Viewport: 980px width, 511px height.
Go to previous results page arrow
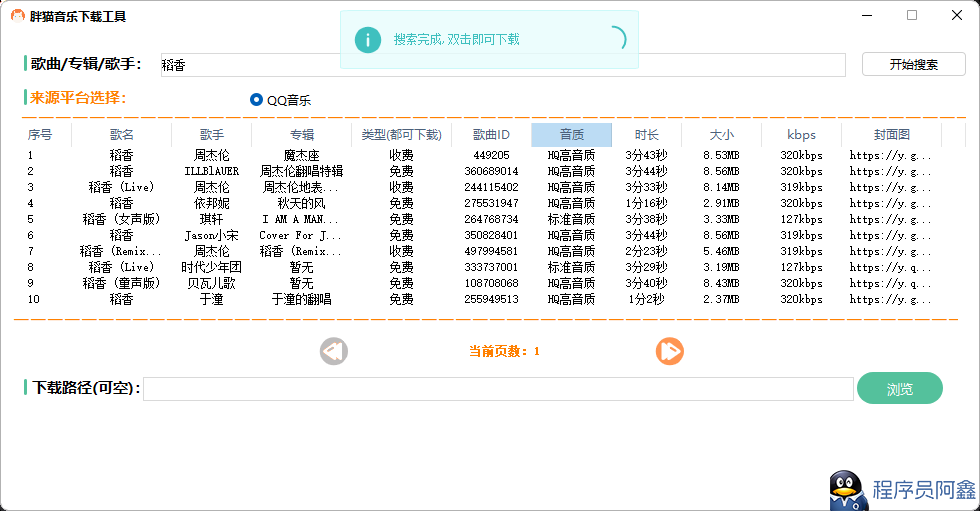[x=334, y=351]
